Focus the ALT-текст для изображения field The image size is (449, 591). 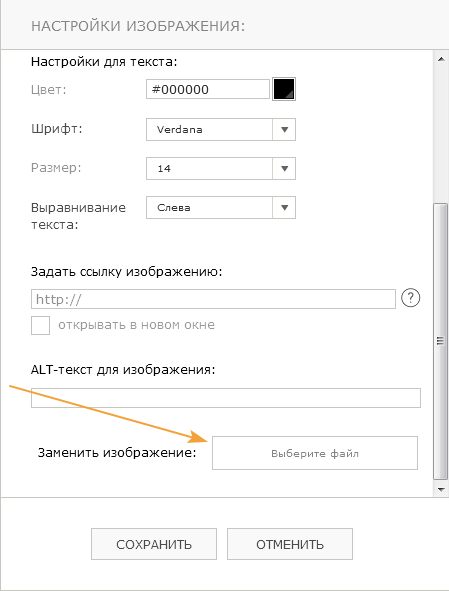click(x=226, y=398)
